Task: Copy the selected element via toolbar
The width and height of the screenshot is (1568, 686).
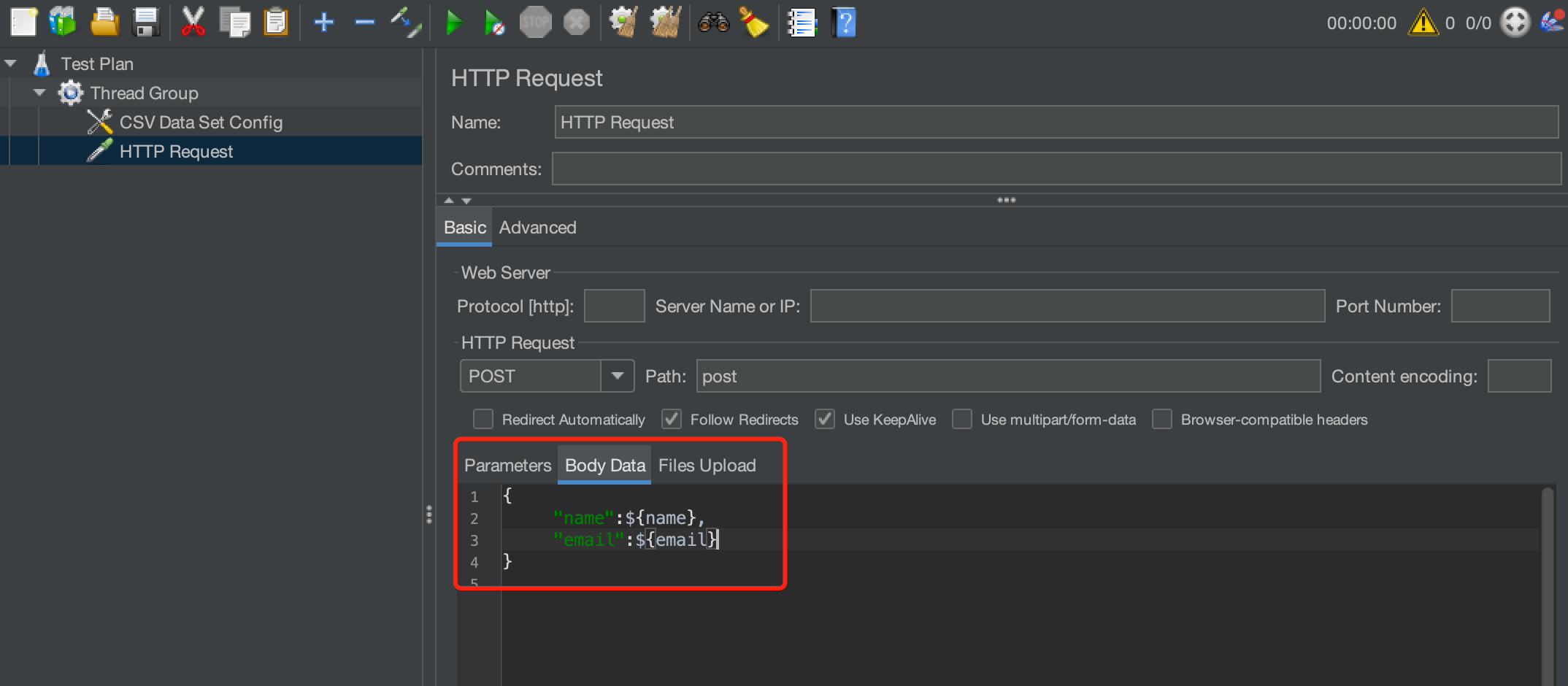Action: (x=235, y=22)
